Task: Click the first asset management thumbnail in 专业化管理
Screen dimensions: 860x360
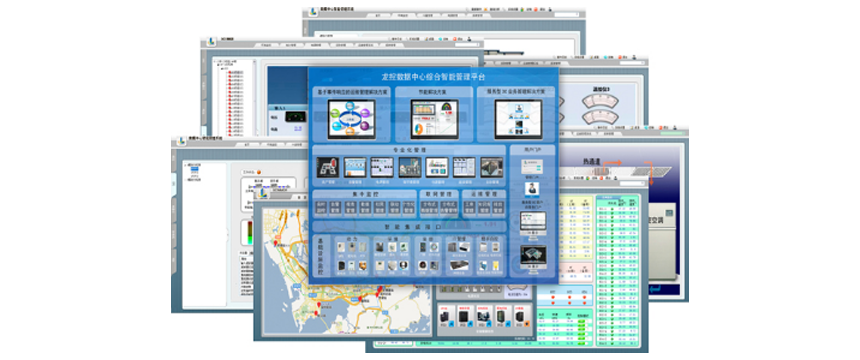Action: [327, 167]
